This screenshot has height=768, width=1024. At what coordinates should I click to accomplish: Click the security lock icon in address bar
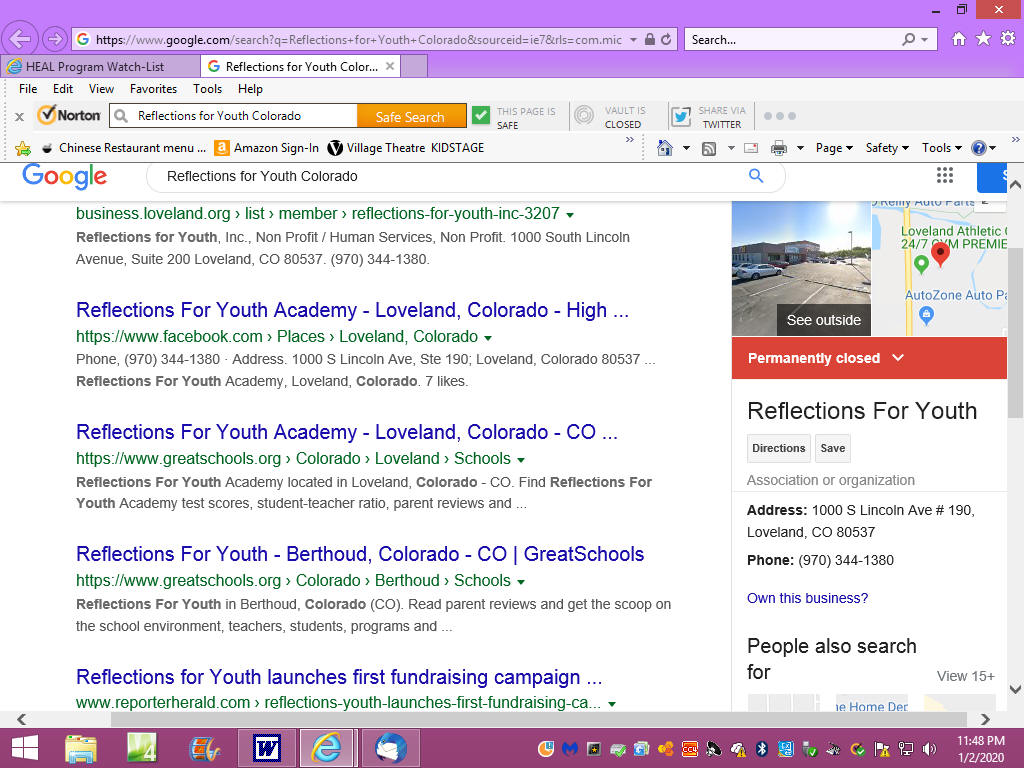(650, 39)
